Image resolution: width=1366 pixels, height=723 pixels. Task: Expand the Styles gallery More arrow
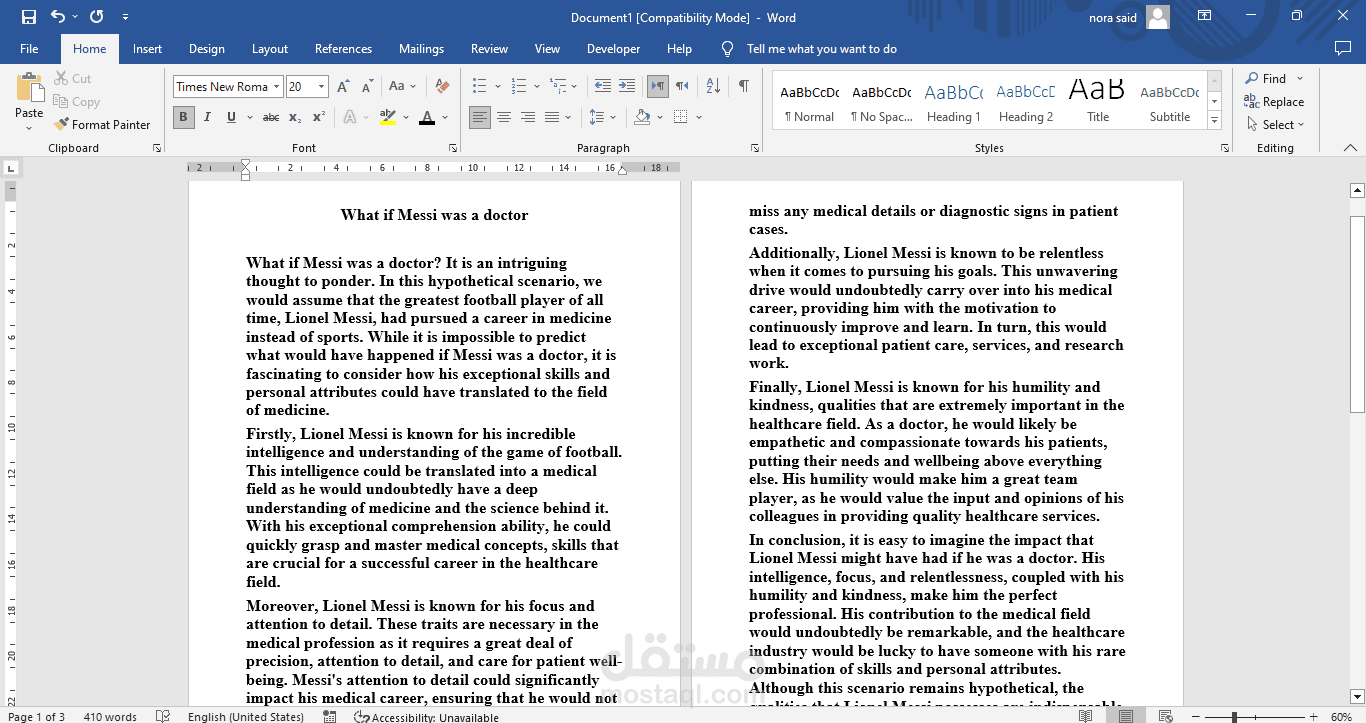pos(1215,121)
